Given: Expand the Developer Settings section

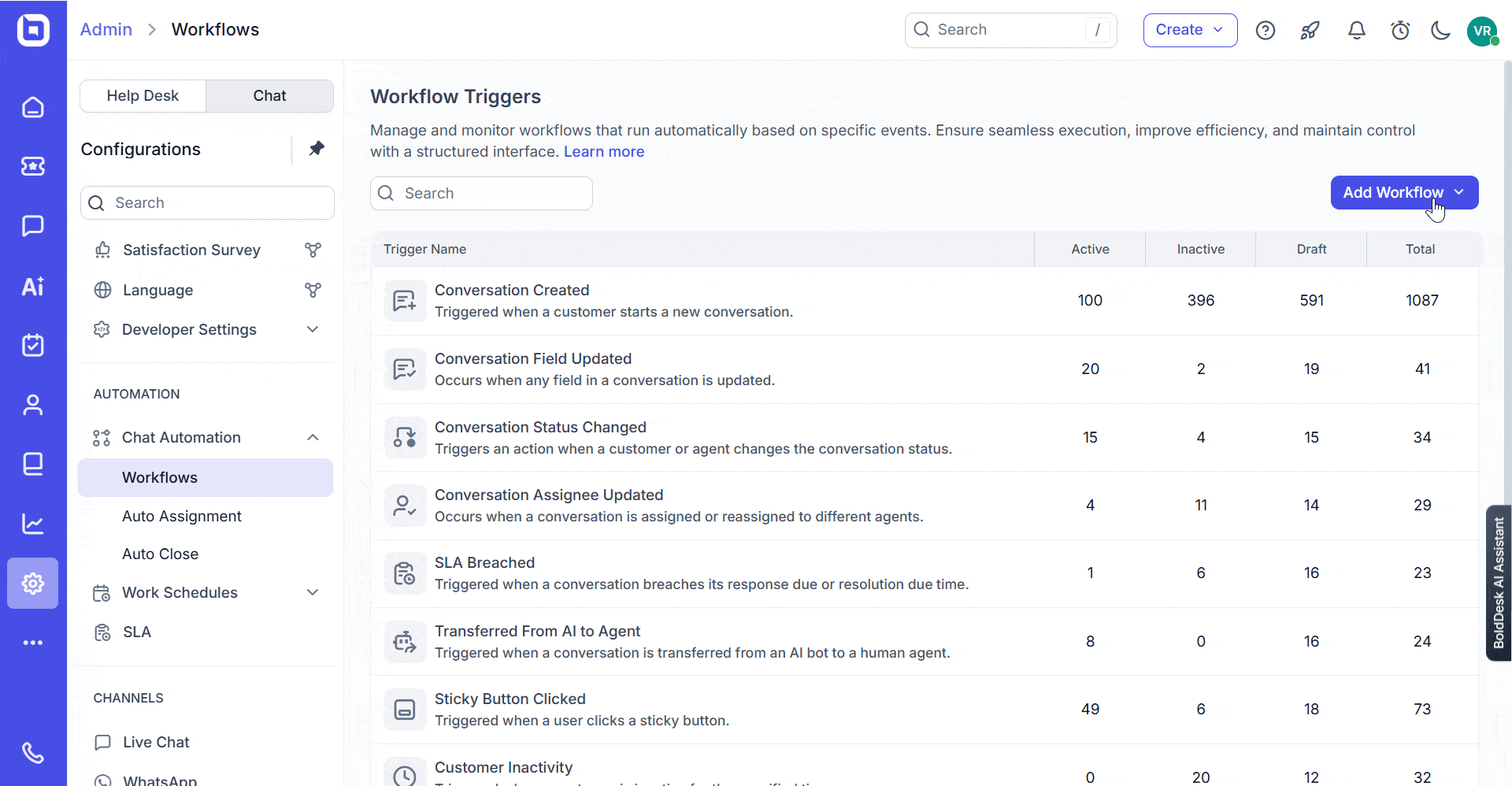Looking at the screenshot, I should click(x=313, y=329).
